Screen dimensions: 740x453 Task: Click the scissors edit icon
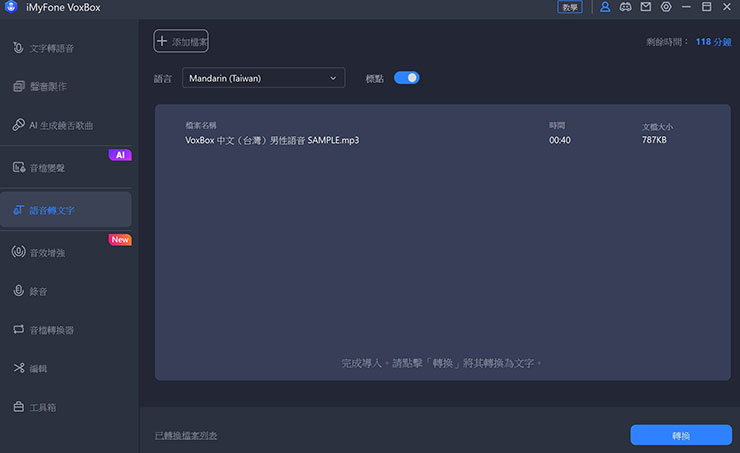pos(19,368)
